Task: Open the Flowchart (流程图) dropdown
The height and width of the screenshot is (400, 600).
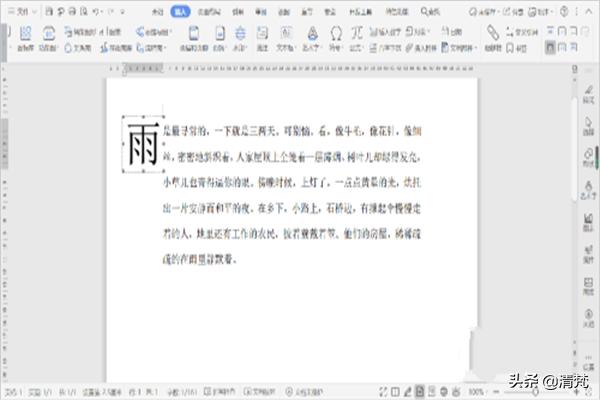Action: point(152,48)
